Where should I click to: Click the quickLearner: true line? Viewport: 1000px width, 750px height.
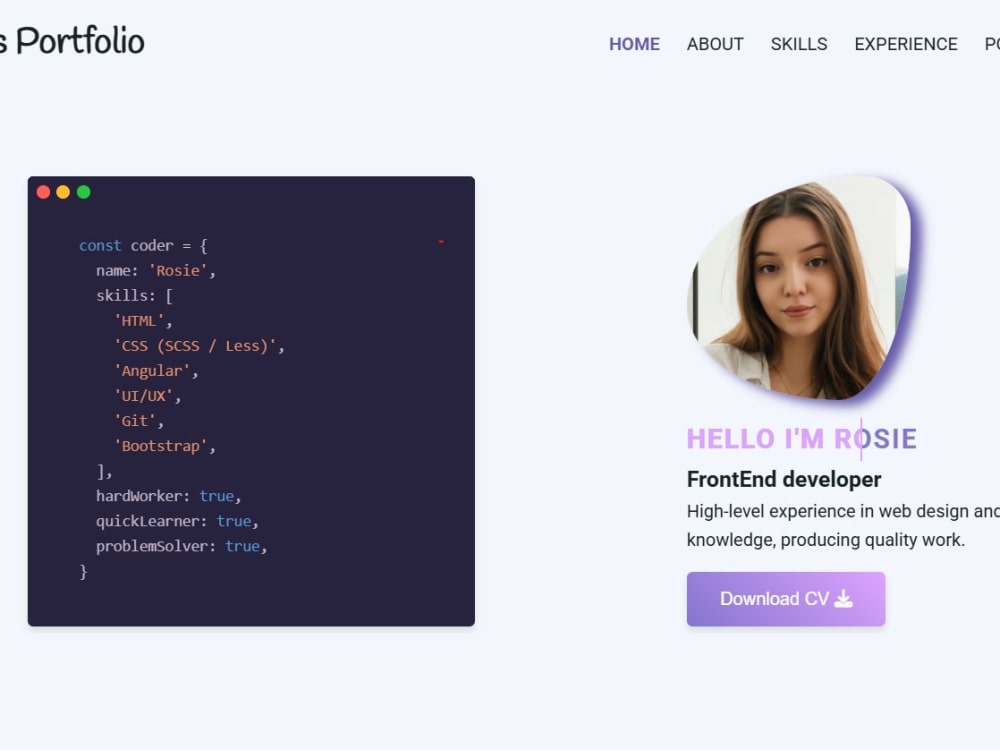tap(177, 521)
